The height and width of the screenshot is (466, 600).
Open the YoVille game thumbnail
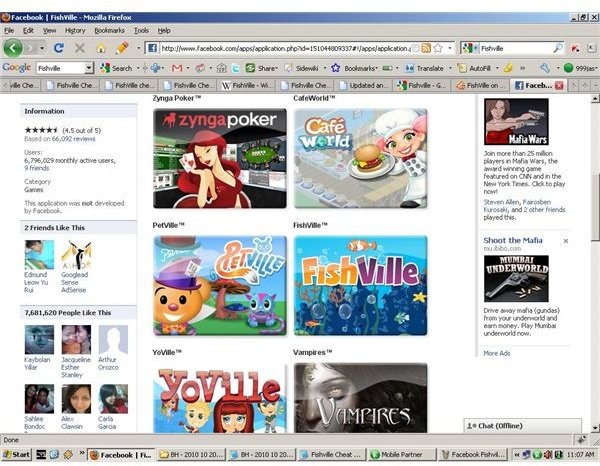pos(220,398)
